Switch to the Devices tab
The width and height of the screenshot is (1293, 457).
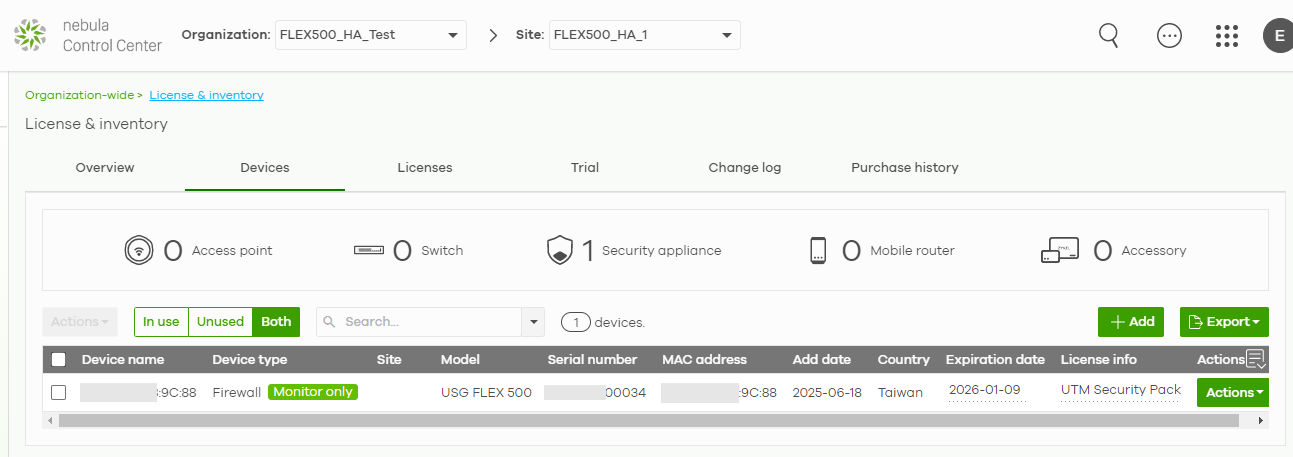tap(265, 167)
